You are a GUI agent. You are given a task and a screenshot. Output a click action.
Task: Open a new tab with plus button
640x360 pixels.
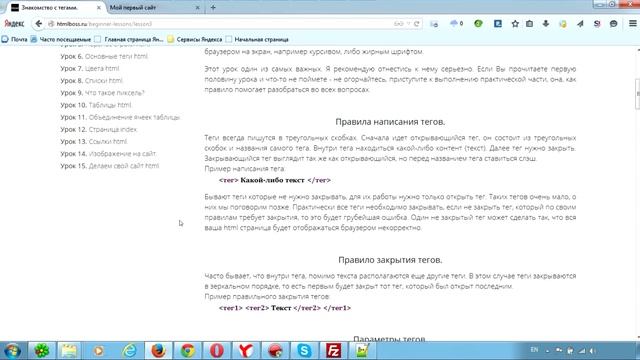pos(213,7)
